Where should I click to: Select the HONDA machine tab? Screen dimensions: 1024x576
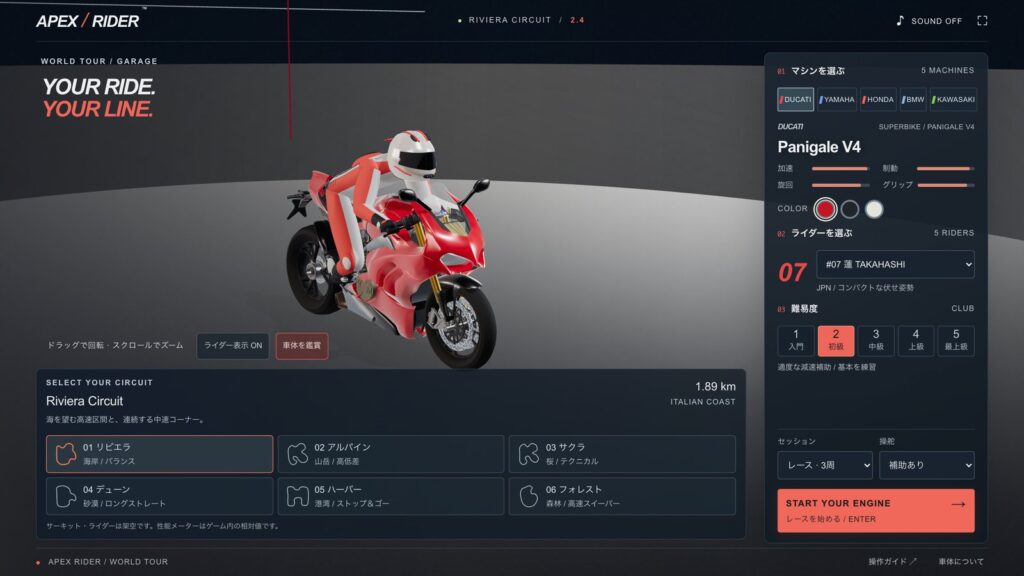[878, 99]
